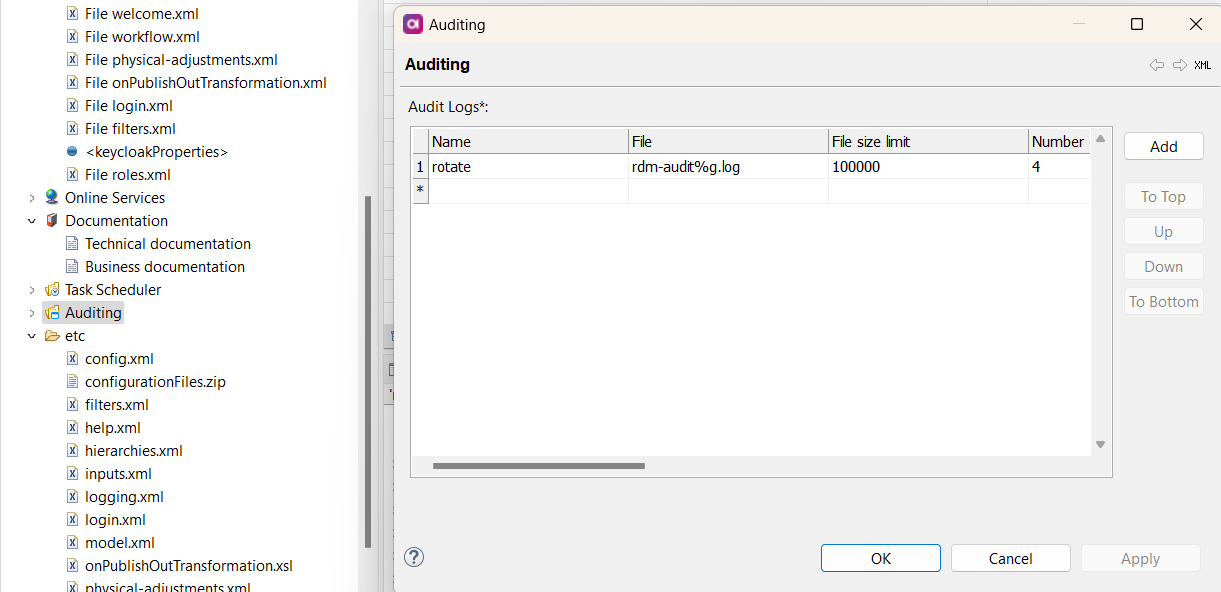Click the forward arrow in Auditing header
Screen dimensions: 1221x592
[1180, 65]
